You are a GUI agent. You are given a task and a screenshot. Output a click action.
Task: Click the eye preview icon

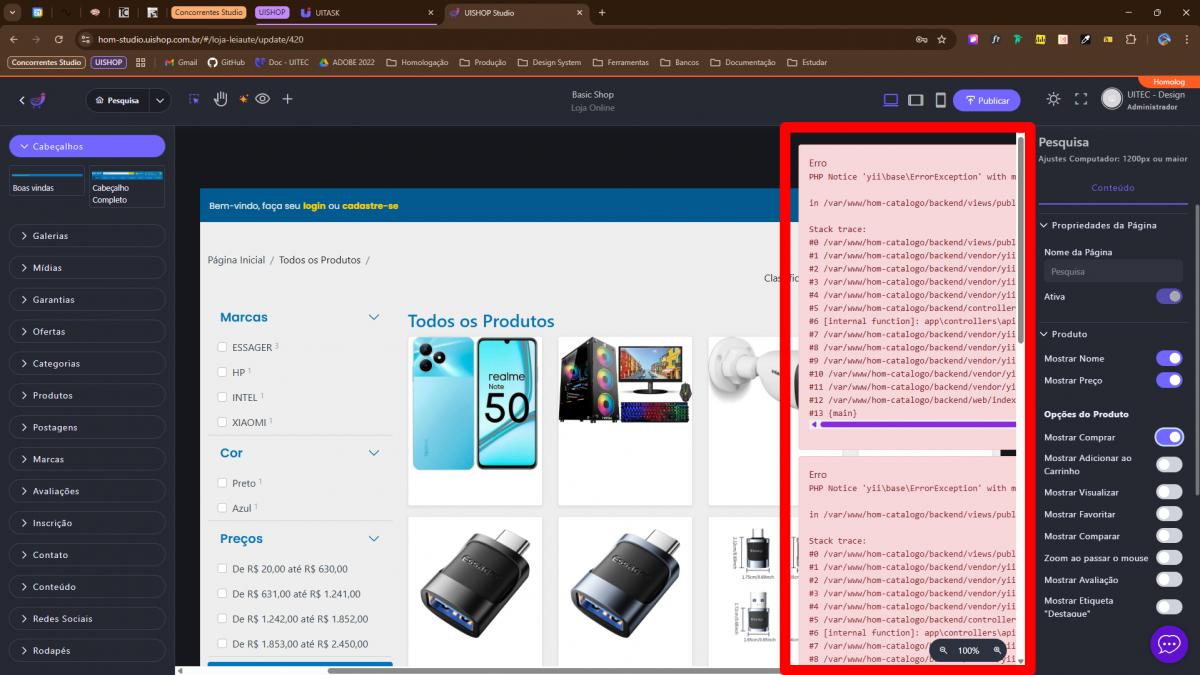[263, 99]
